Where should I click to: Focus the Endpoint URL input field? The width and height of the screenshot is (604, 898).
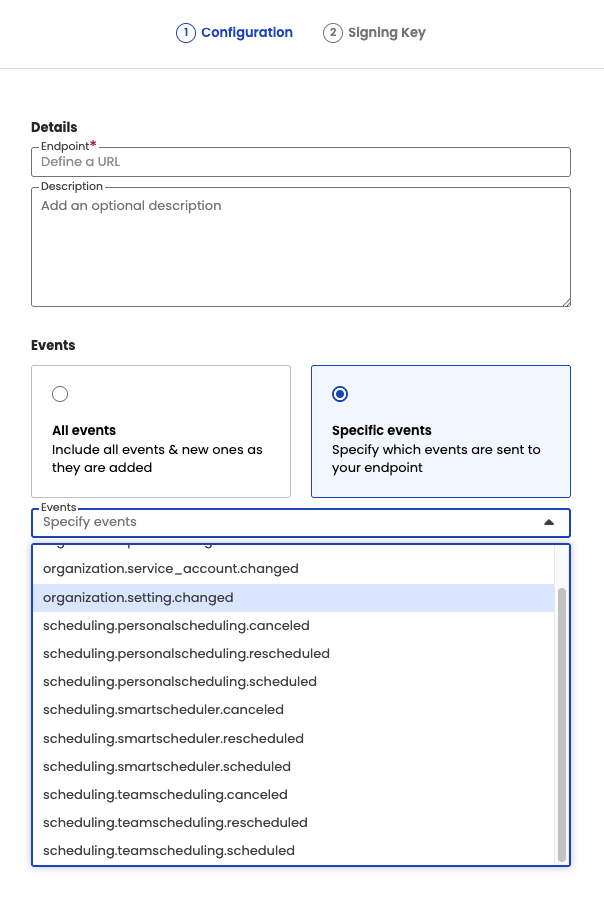click(x=300, y=162)
